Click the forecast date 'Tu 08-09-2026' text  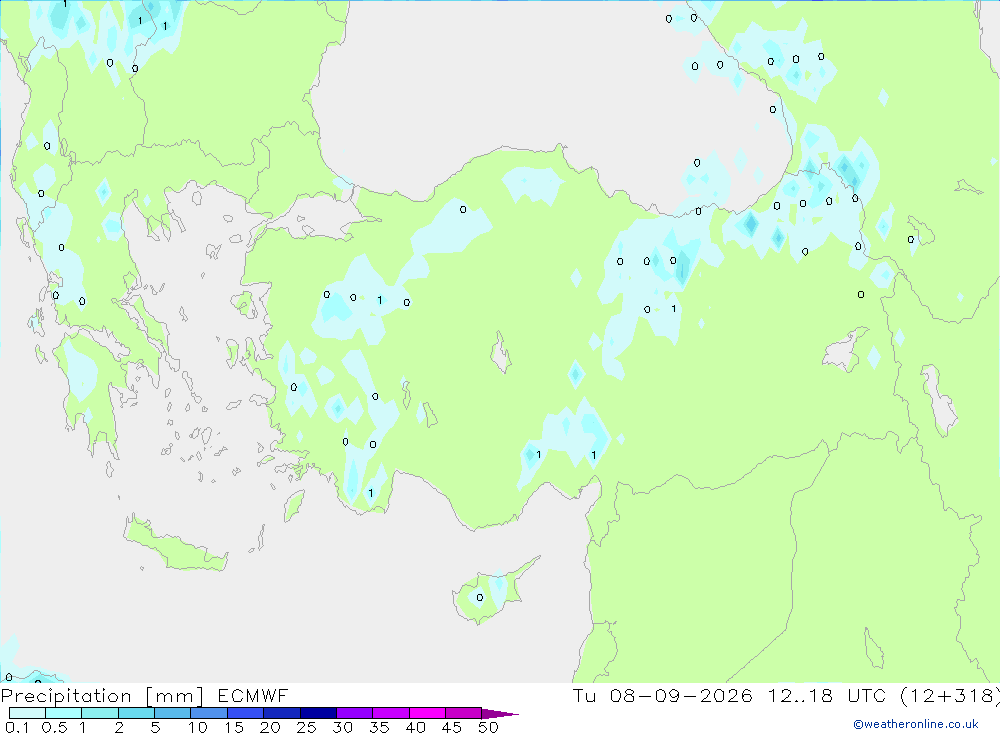click(662, 696)
